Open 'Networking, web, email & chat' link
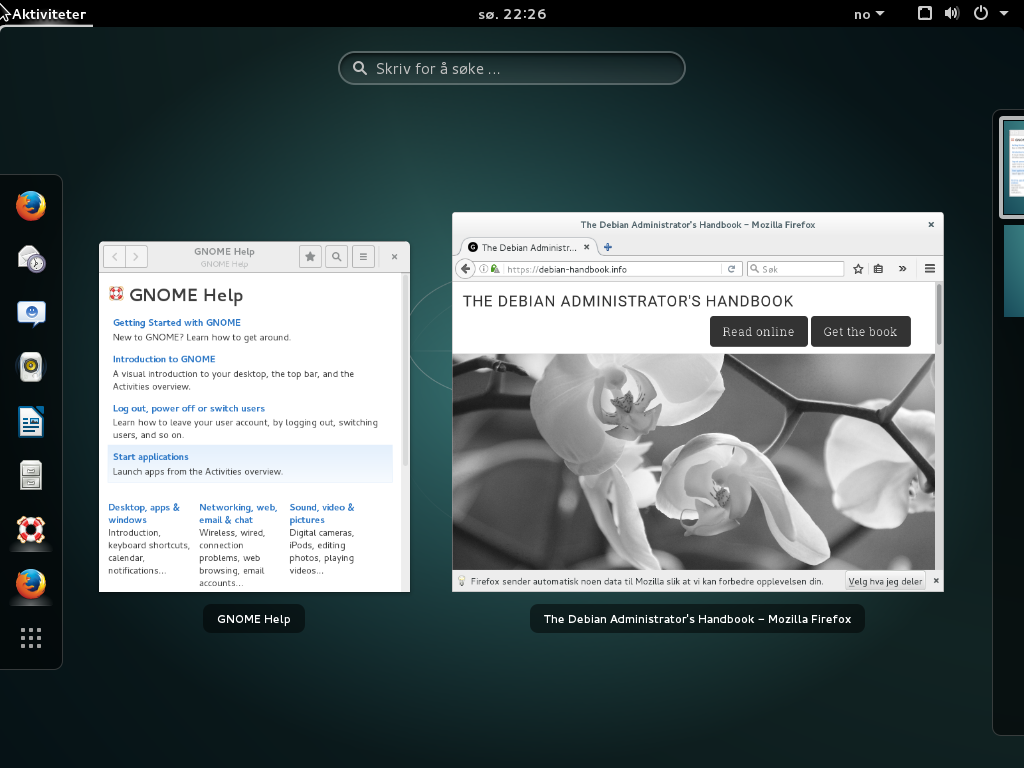Viewport: 1024px width, 768px height. [238, 513]
